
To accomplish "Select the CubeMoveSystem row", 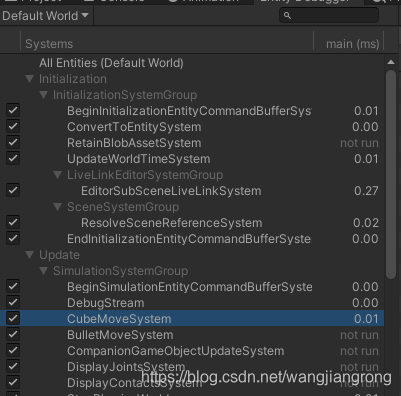I will 192,319.
